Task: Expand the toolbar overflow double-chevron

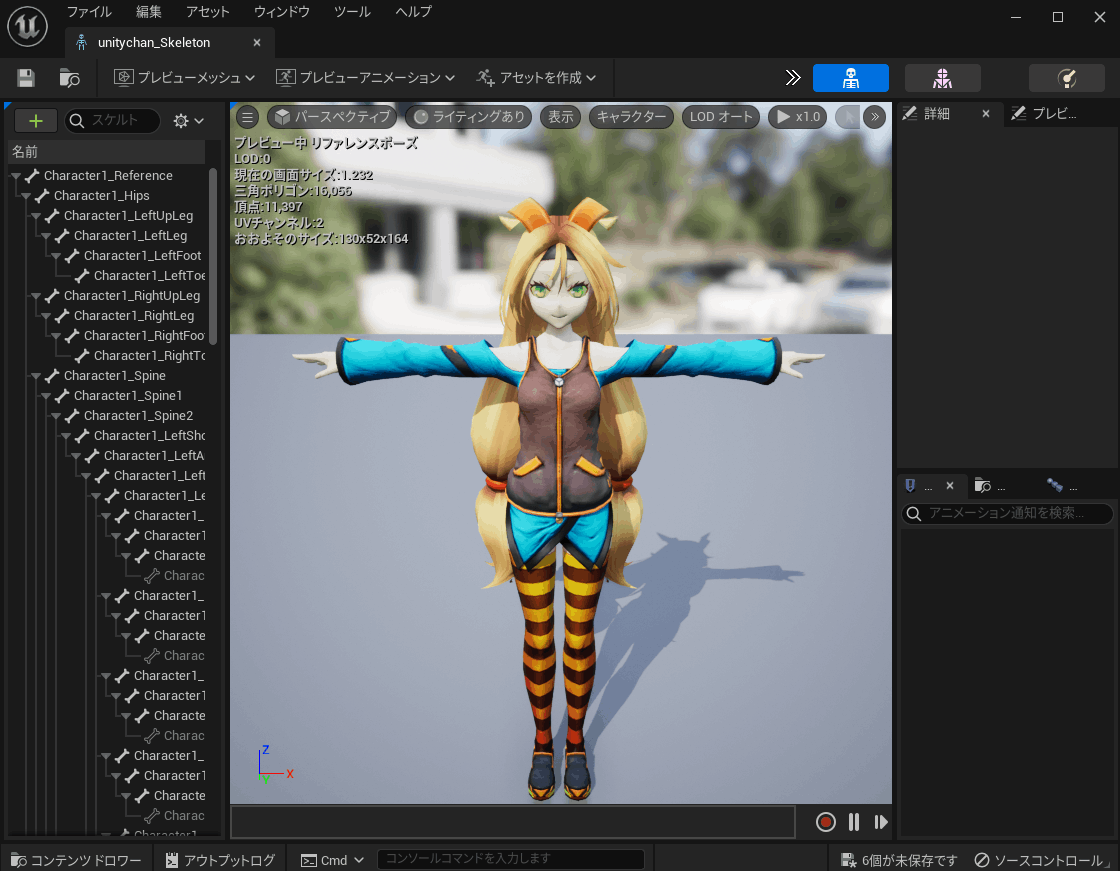Action: (x=793, y=78)
